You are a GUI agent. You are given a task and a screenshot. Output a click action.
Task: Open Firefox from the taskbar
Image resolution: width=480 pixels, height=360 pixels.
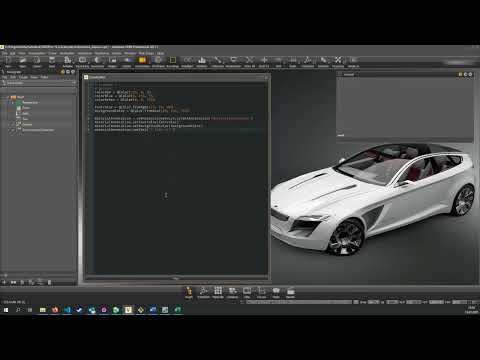[55, 310]
